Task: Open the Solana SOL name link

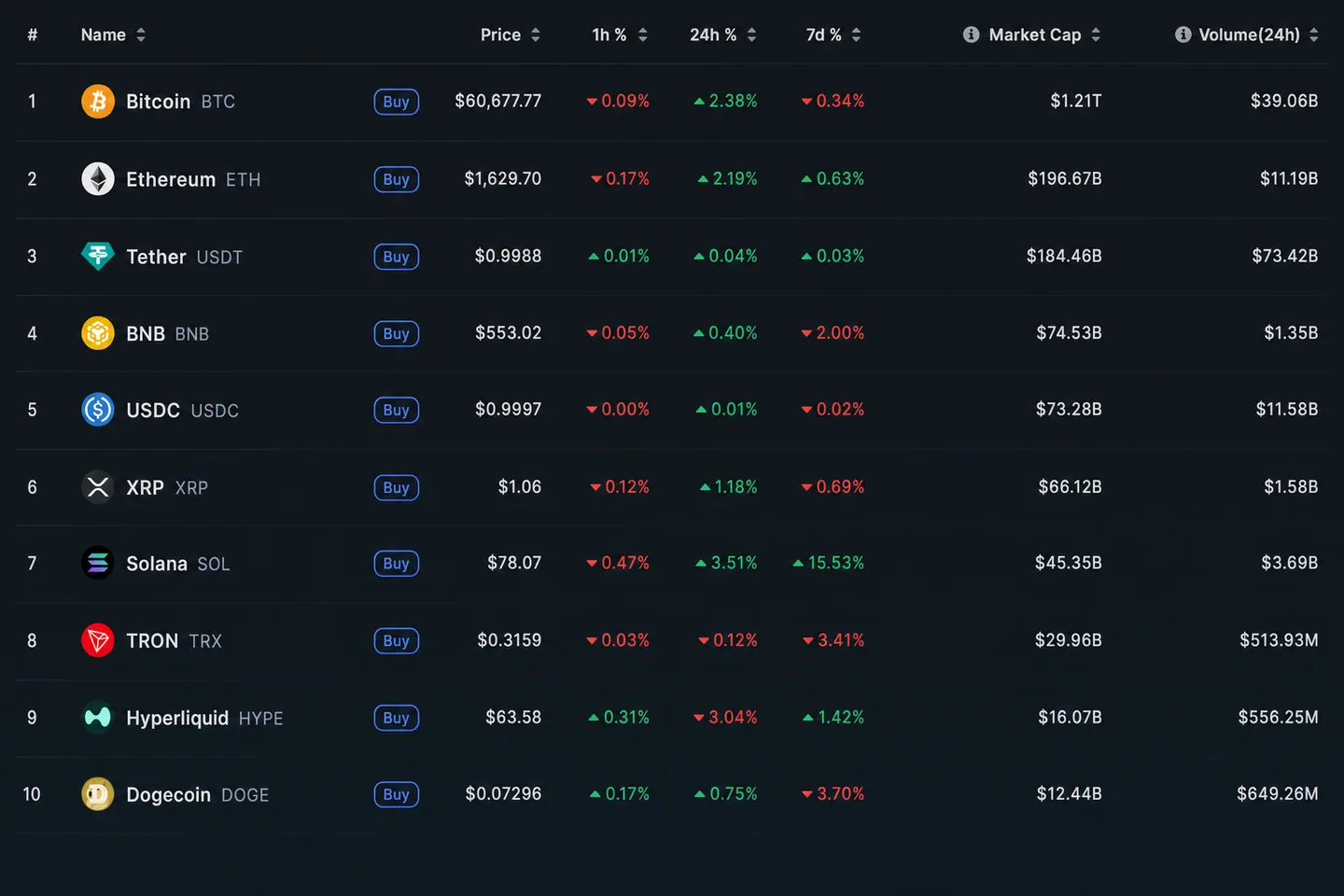Action: [177, 564]
